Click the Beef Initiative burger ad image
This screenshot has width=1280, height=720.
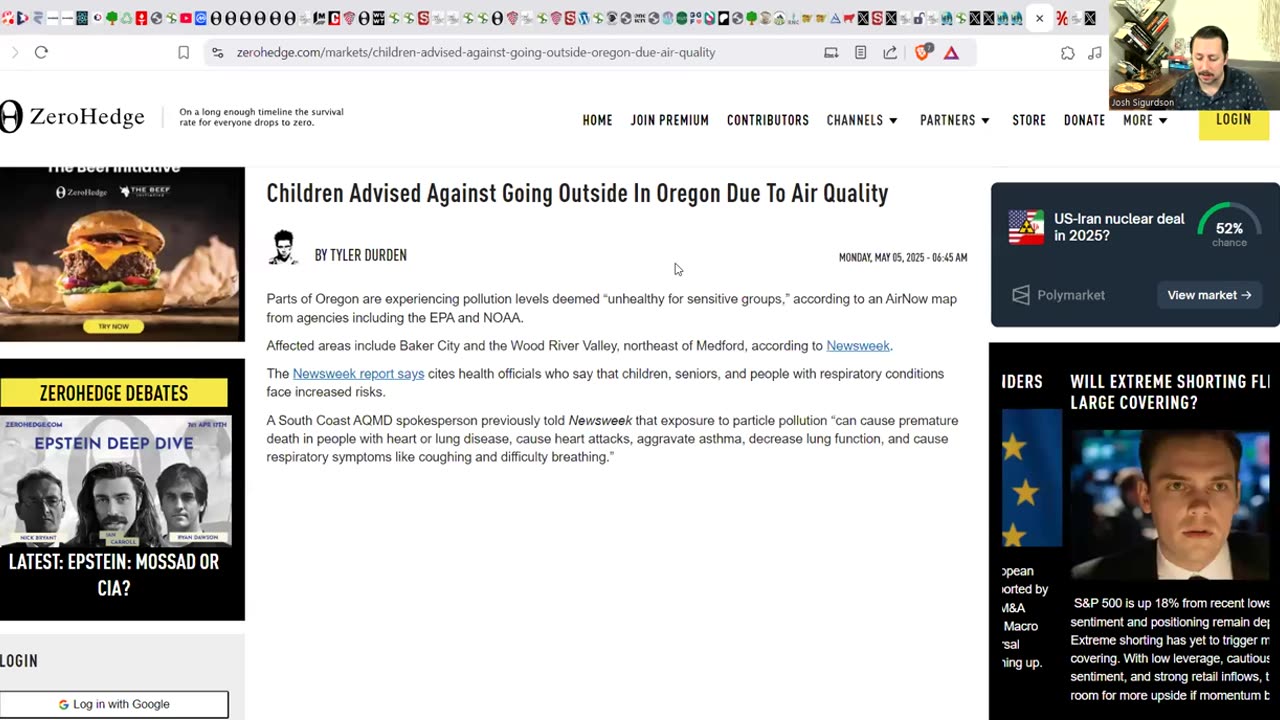[122, 254]
